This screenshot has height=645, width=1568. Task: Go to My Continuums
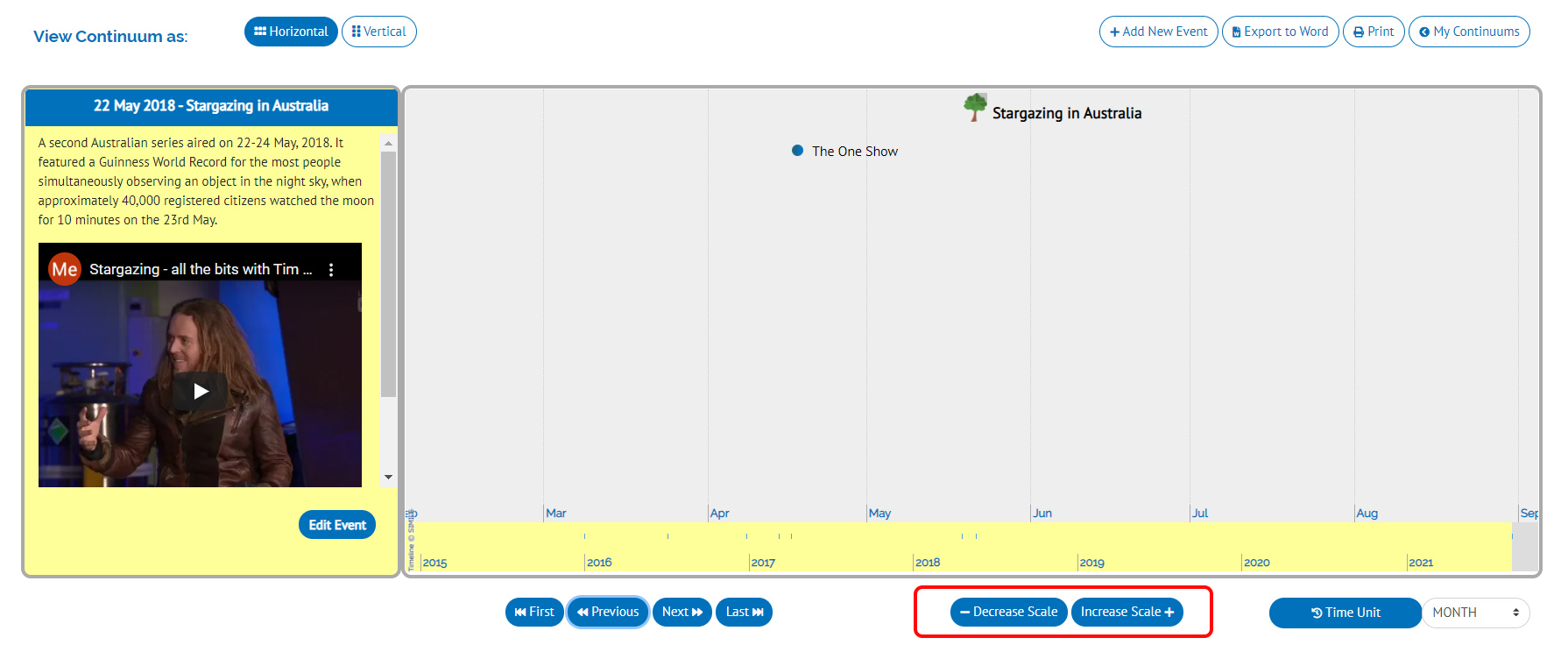click(x=1468, y=32)
